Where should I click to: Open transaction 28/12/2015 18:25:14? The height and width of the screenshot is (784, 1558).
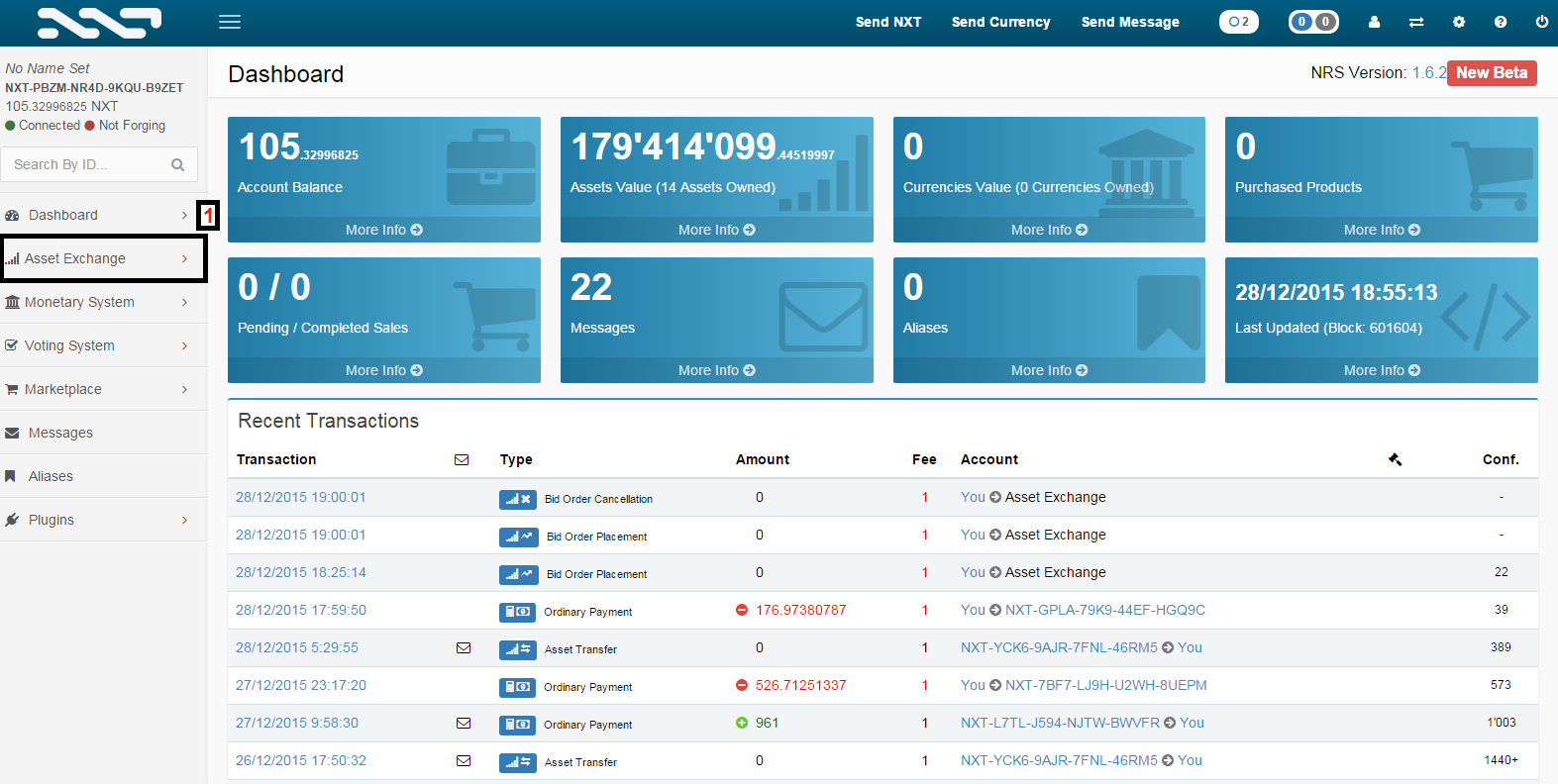[x=301, y=572]
